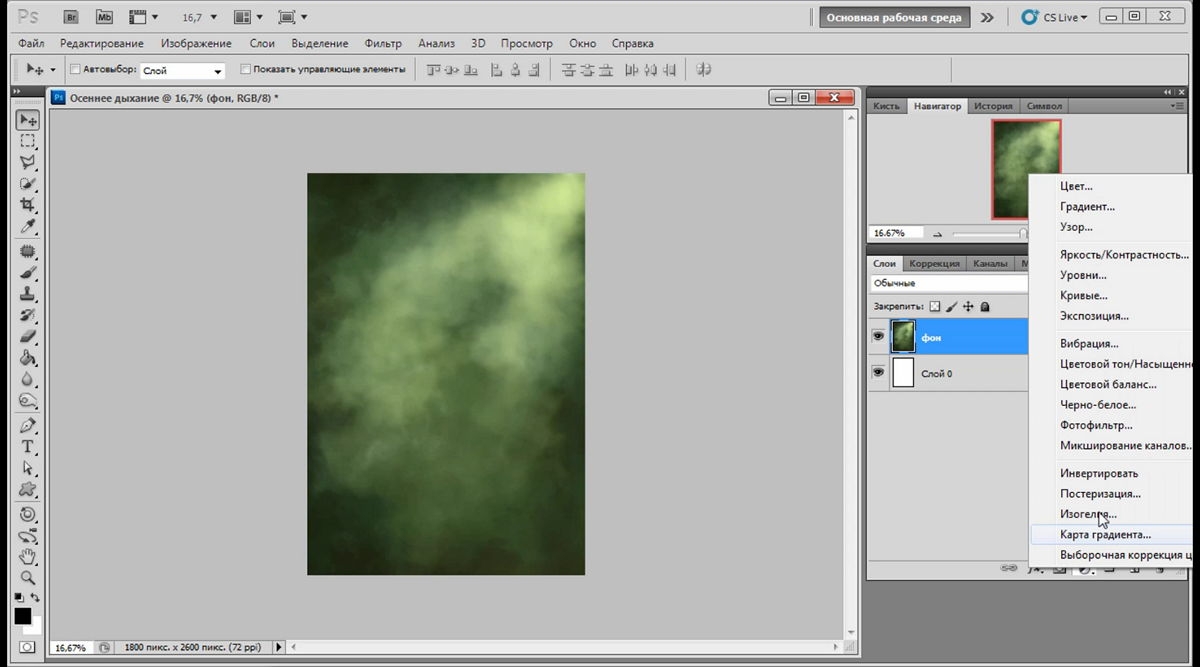Switch to the Каналы tab
The image size is (1200, 667).
point(990,264)
